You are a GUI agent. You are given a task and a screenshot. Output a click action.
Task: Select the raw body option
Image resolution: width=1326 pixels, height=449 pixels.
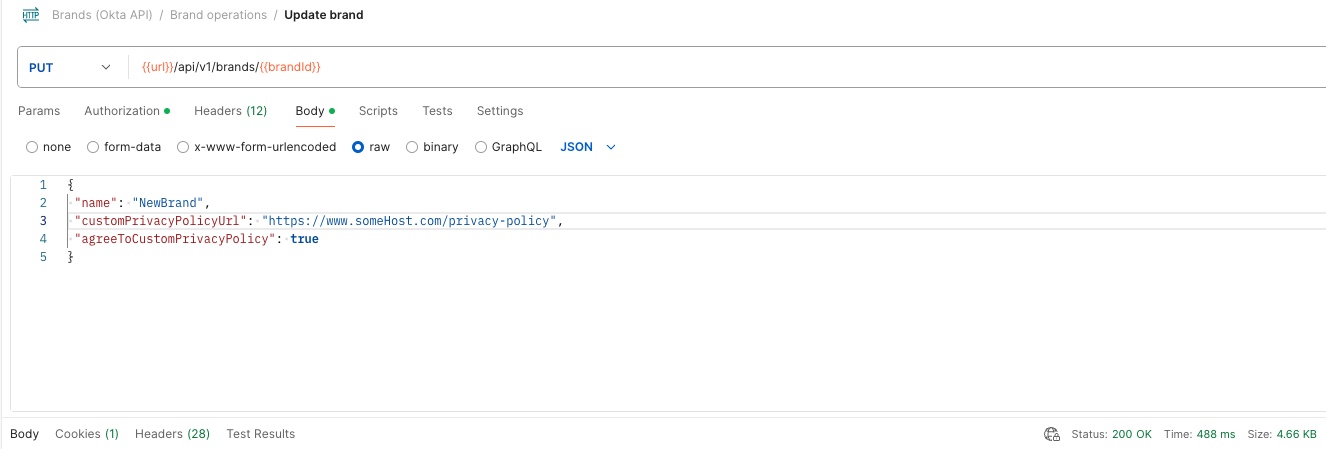(x=358, y=147)
